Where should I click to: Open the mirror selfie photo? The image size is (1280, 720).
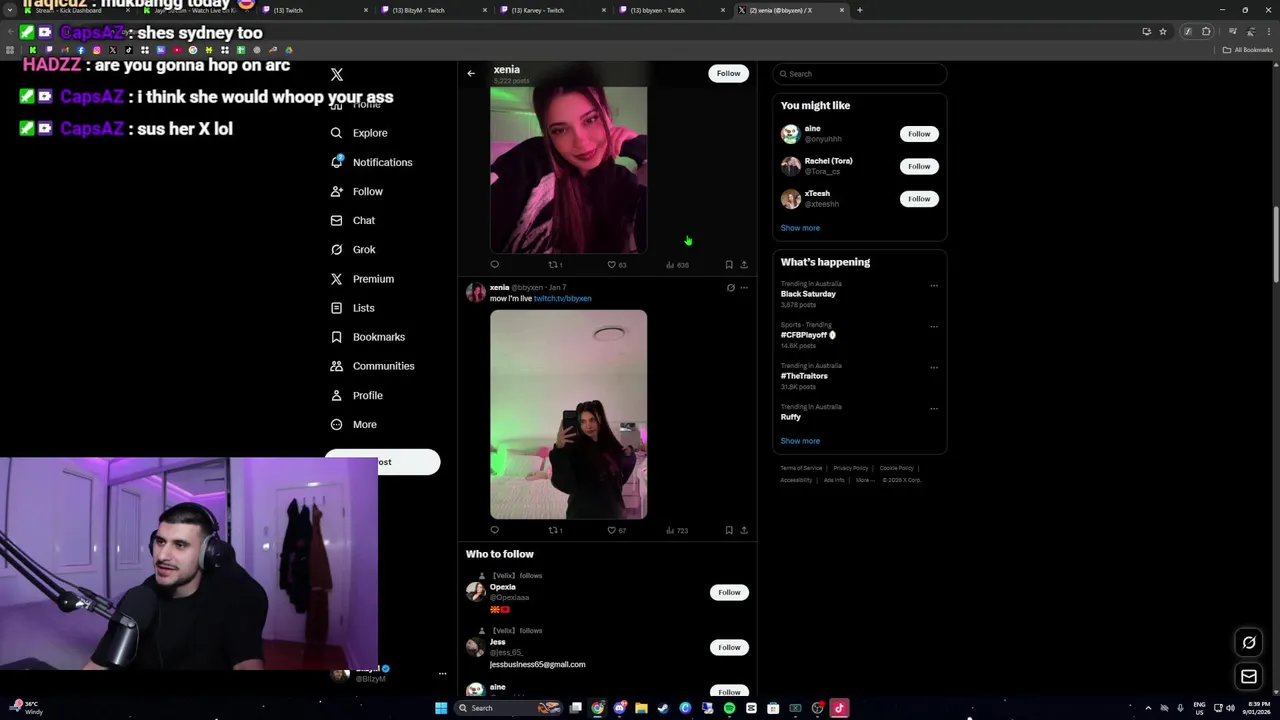click(x=568, y=414)
